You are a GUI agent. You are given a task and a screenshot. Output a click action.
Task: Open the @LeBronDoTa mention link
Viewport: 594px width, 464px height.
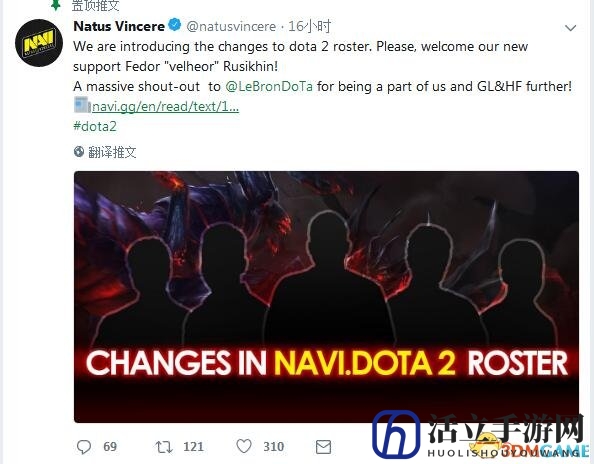(269, 86)
